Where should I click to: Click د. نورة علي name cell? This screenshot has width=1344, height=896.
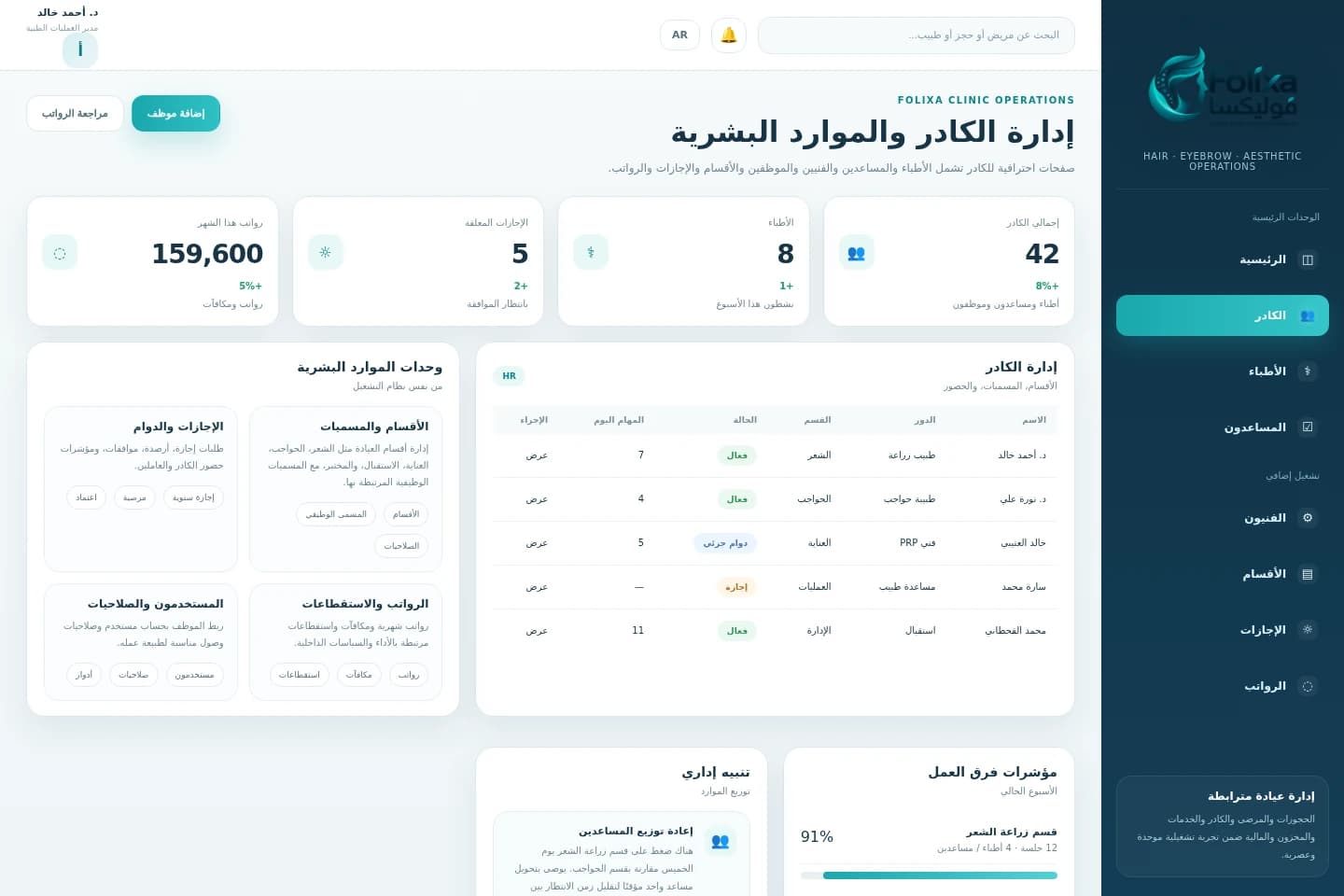1023,499
